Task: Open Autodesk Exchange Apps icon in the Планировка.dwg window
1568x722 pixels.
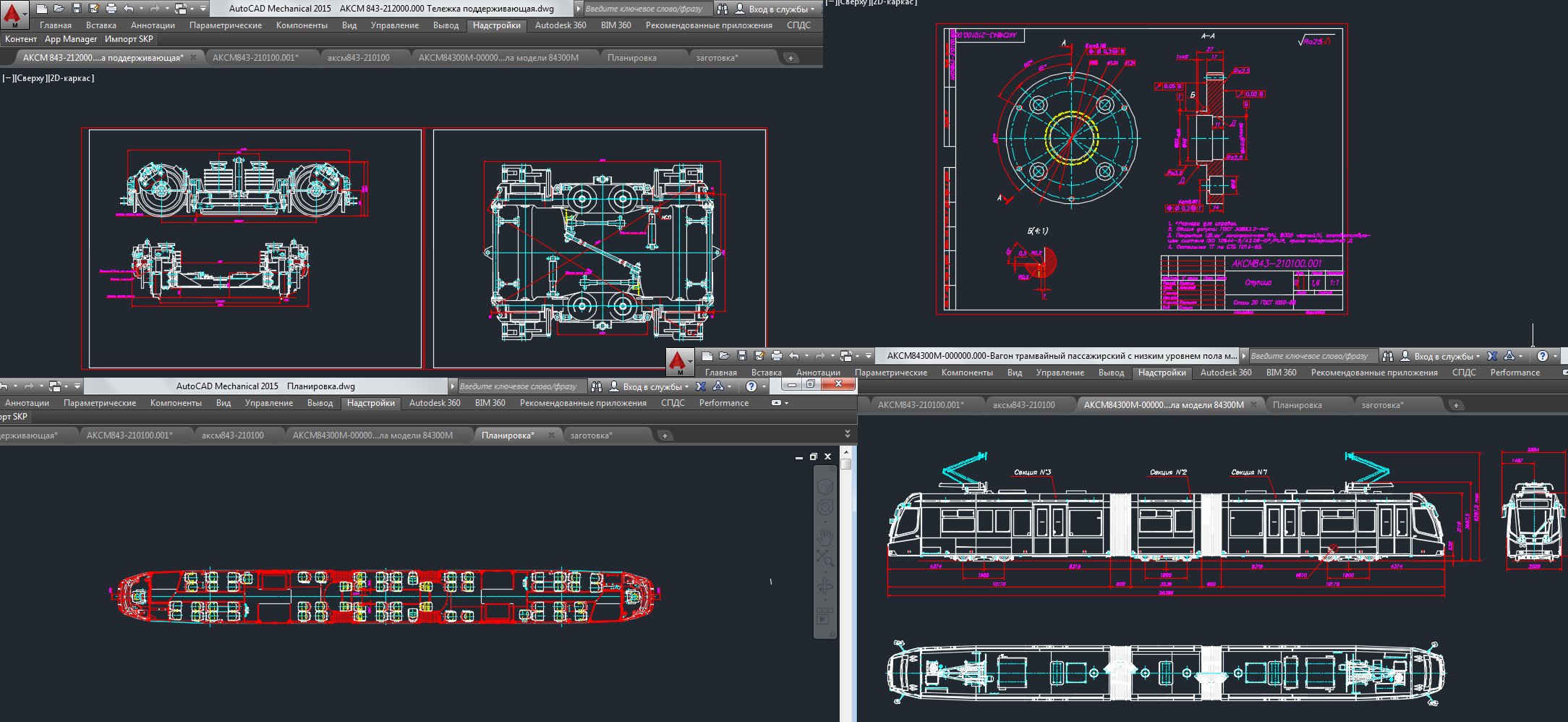Action: click(701, 386)
